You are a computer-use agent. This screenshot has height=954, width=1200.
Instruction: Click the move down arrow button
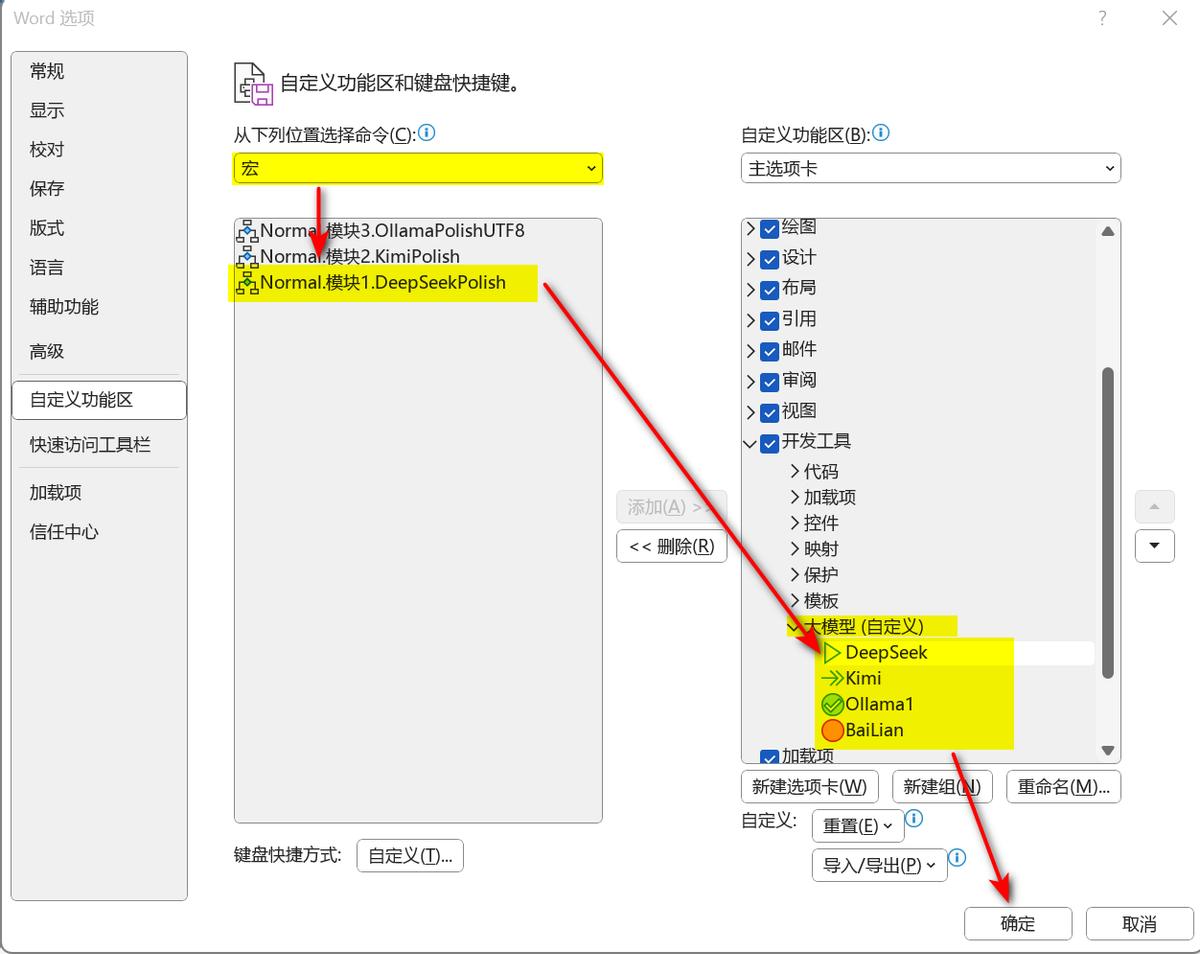point(1154,546)
